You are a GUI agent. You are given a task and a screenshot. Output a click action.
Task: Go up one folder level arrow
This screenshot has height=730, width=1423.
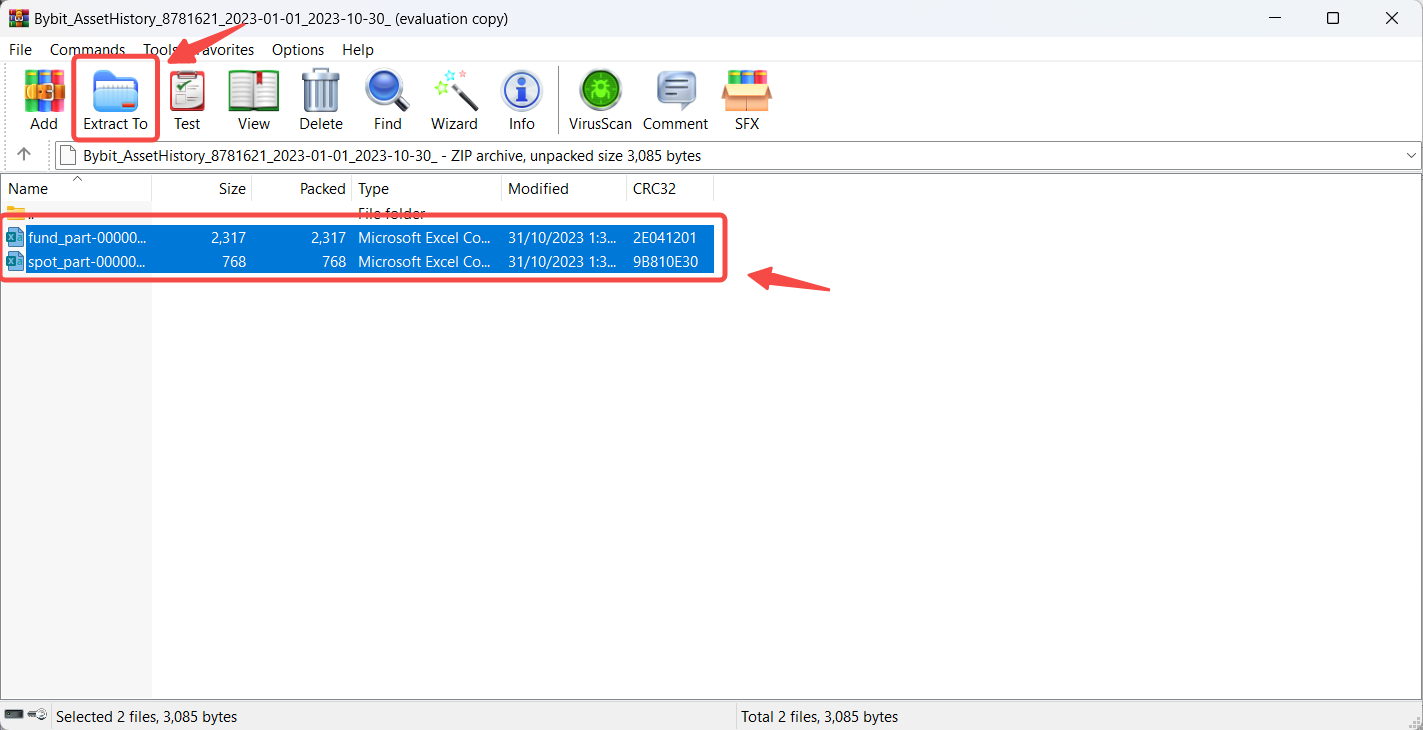(24, 155)
